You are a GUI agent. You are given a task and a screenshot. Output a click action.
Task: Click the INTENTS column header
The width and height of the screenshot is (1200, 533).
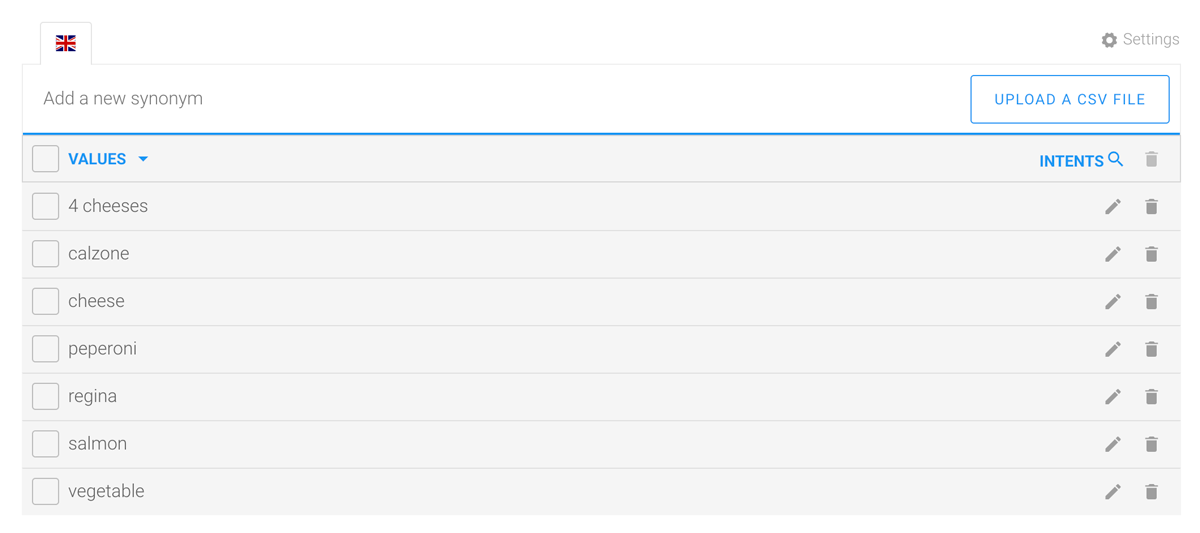(x=1071, y=161)
